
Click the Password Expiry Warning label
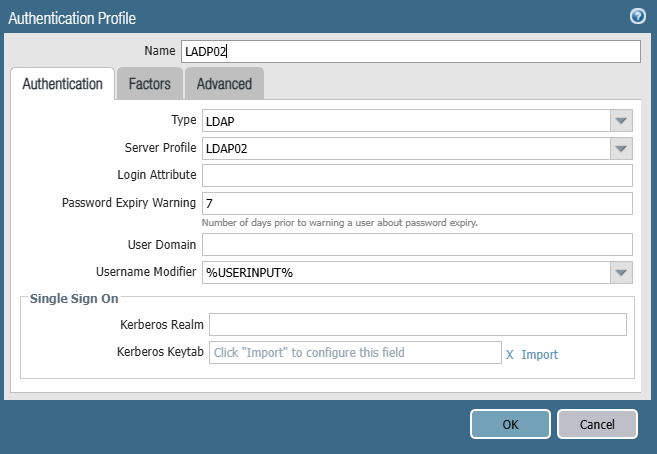coord(129,203)
